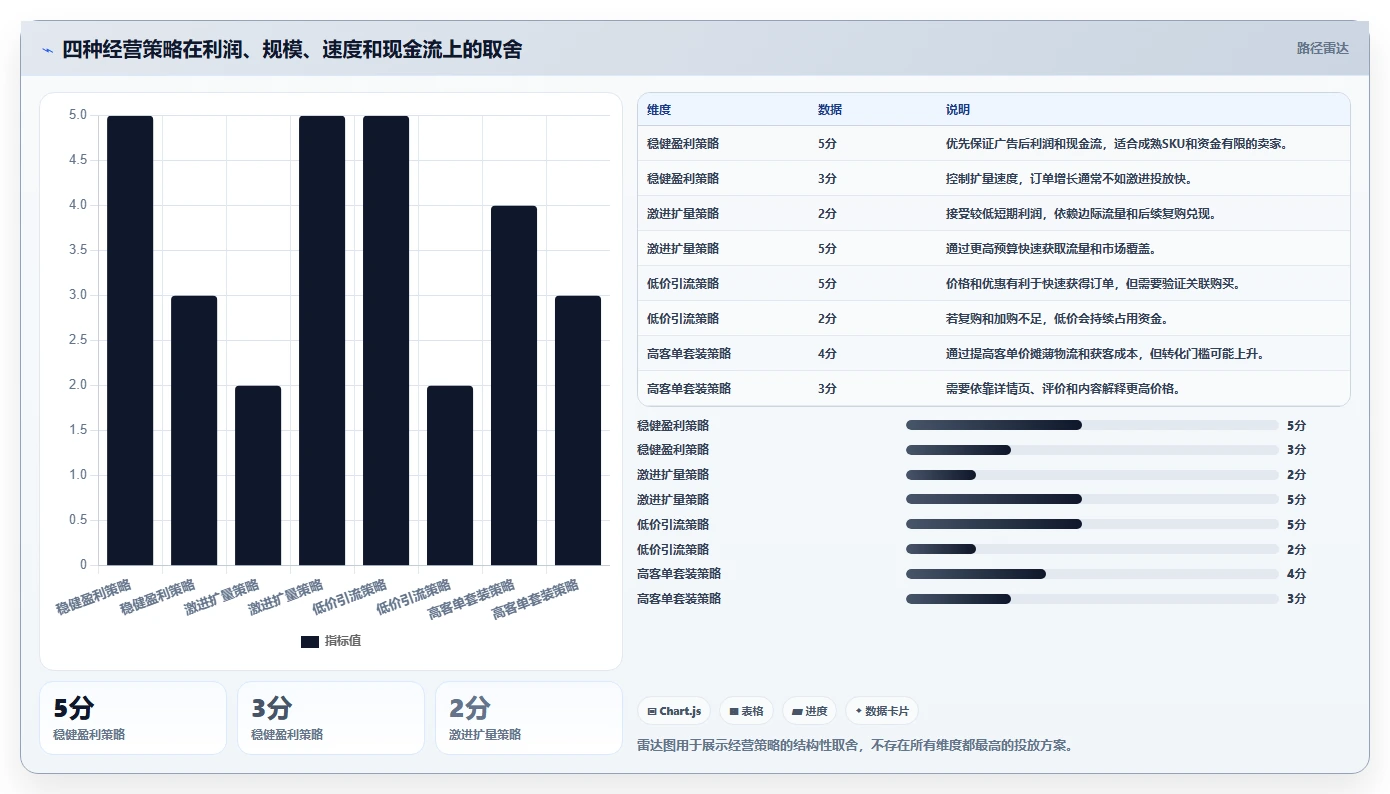Click the description 需要依靠详情页、评价和内容解释更高价格
Viewport: 1390px width, 794px height.
1063,389
